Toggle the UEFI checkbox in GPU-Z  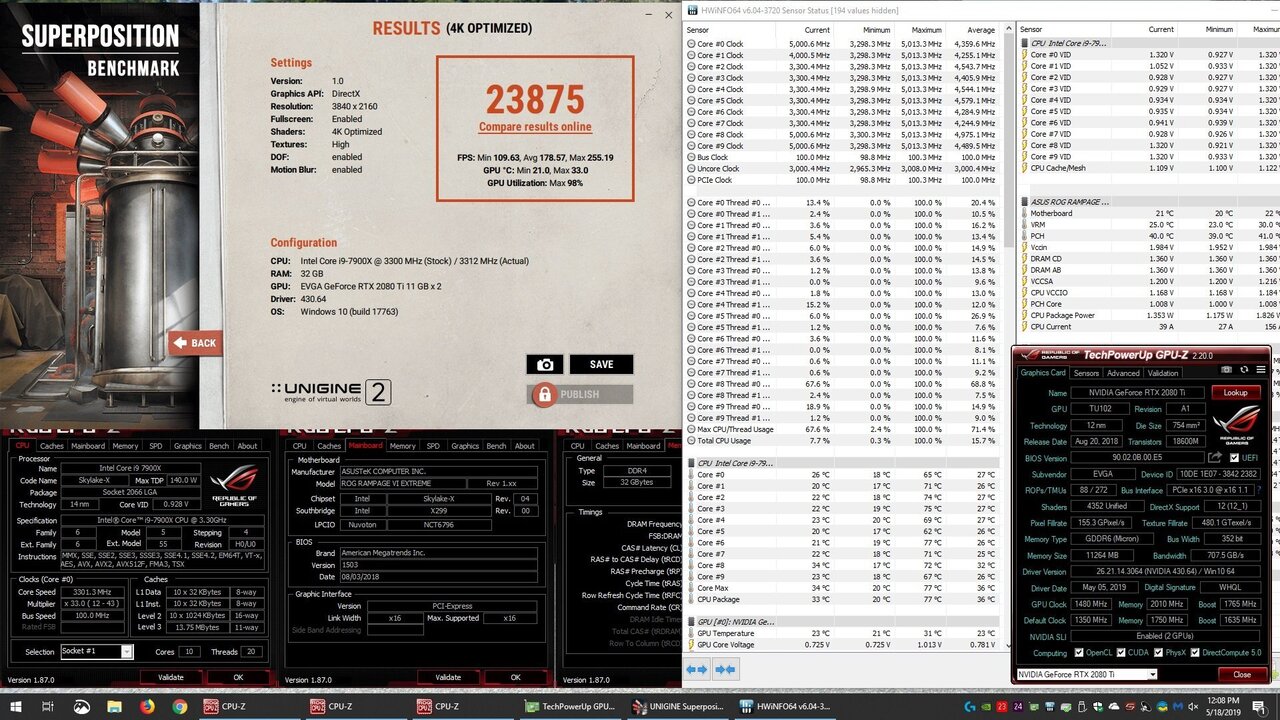[1234, 458]
